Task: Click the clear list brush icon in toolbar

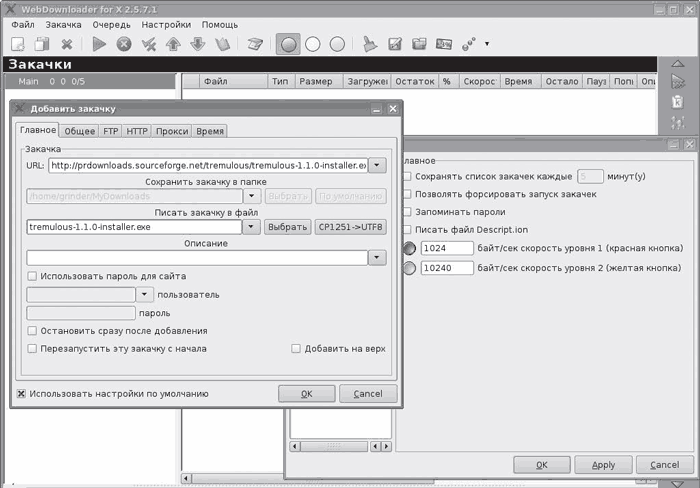Action: [x=369, y=44]
